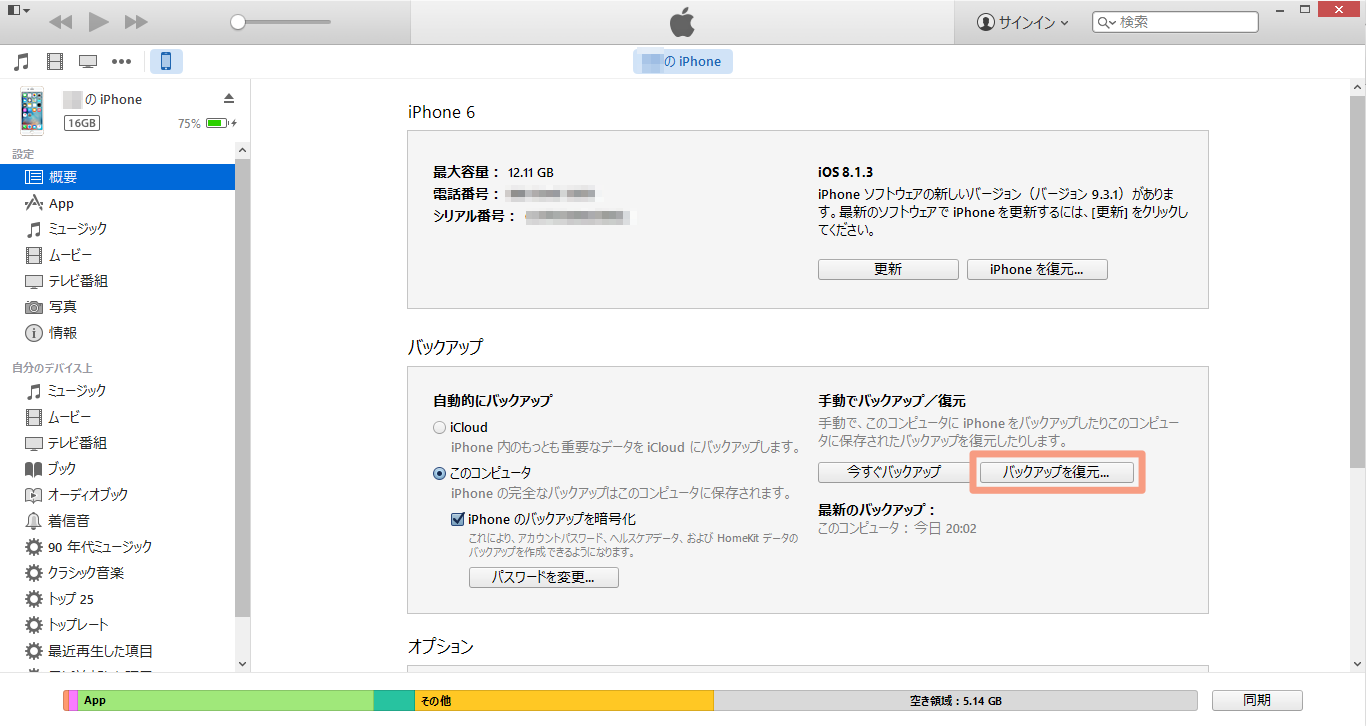
Task: Open テレビ番組 under 自分のデバイス上
Action: click(117, 443)
